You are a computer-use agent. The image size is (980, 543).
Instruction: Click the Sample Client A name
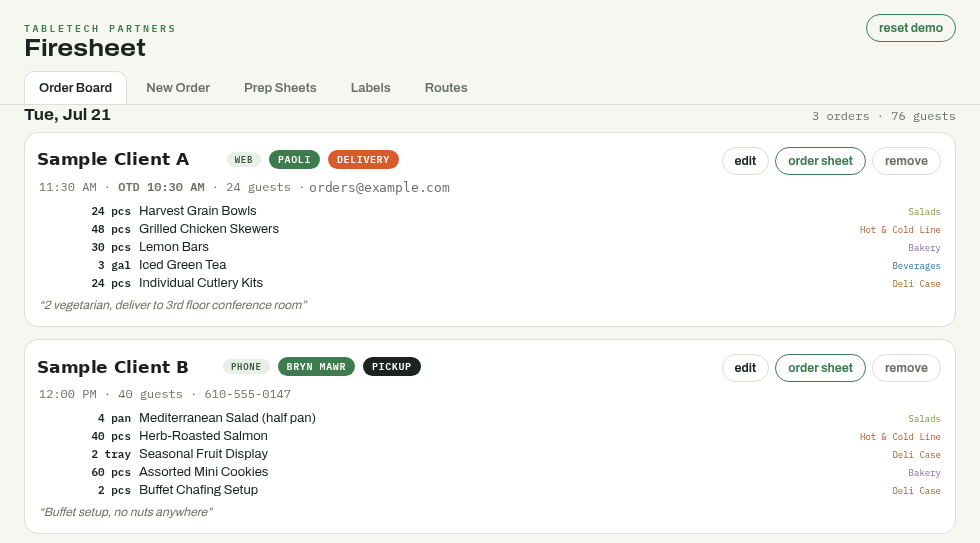click(113, 159)
